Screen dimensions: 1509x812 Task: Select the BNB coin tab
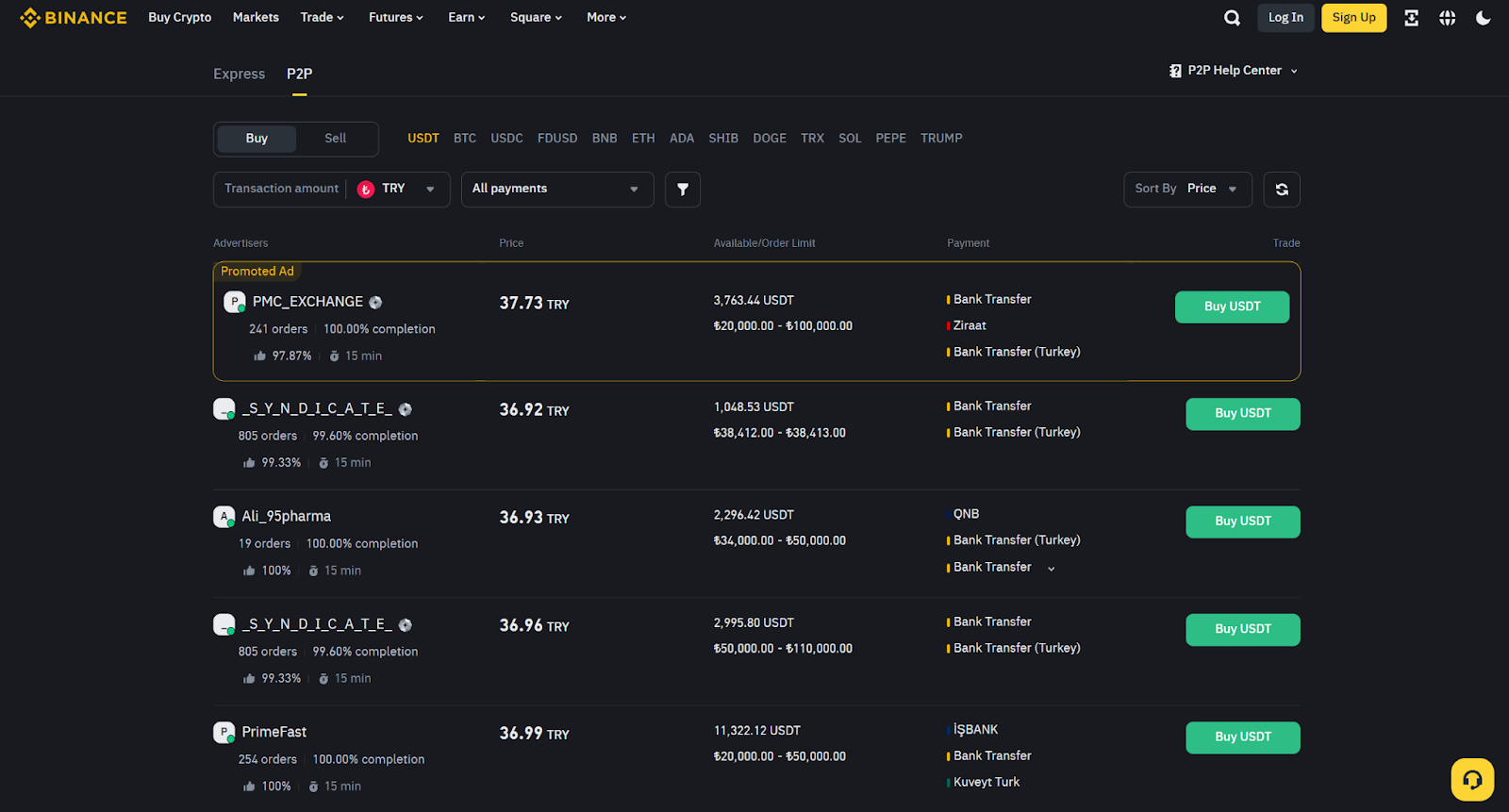pos(605,139)
